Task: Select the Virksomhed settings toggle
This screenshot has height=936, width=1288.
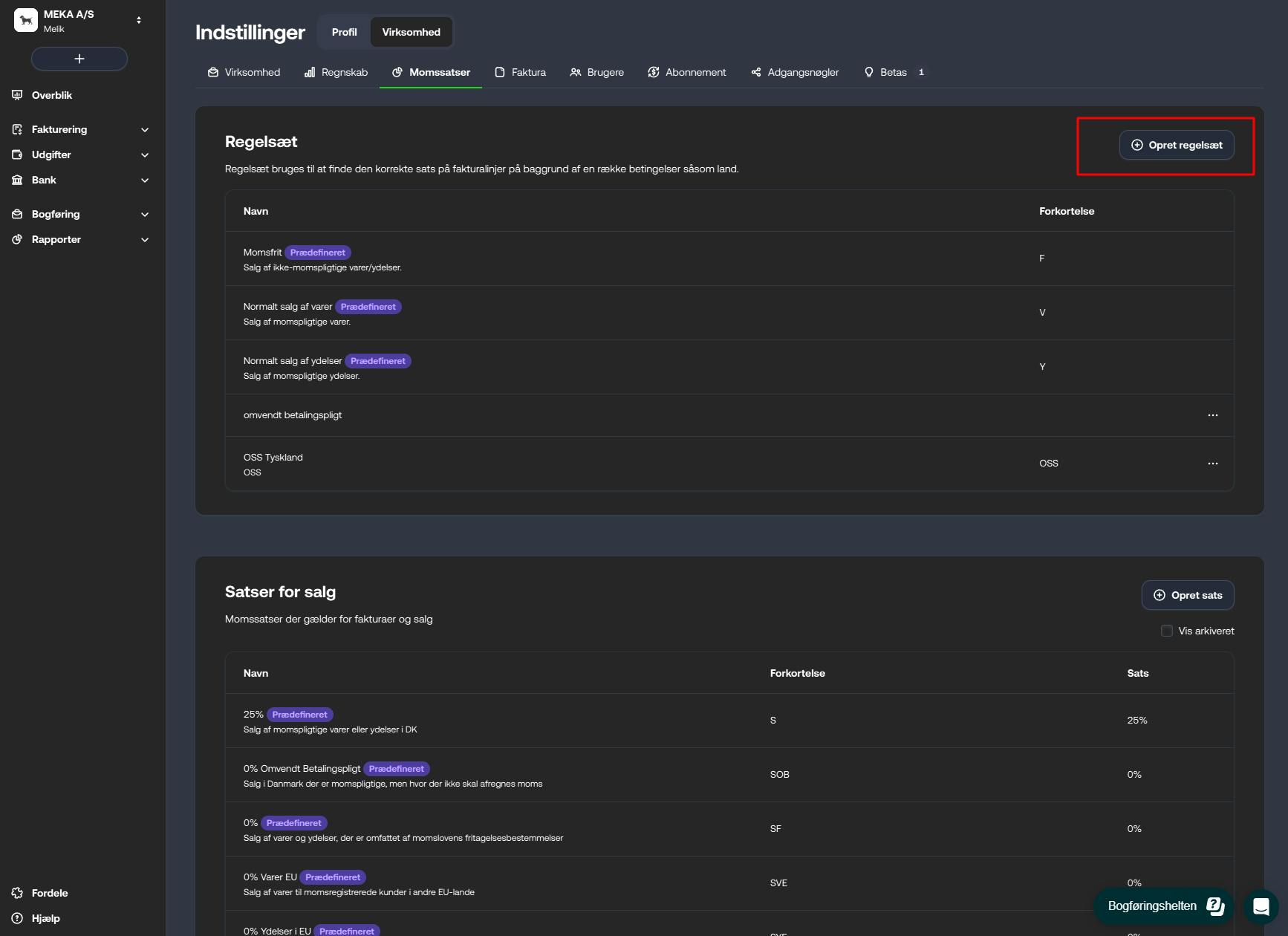Action: click(x=411, y=32)
